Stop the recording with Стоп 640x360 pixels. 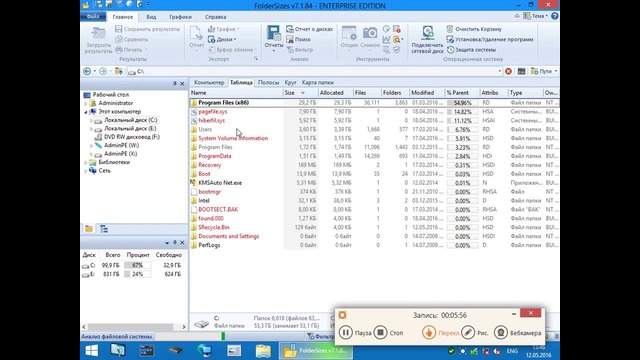[389, 333]
